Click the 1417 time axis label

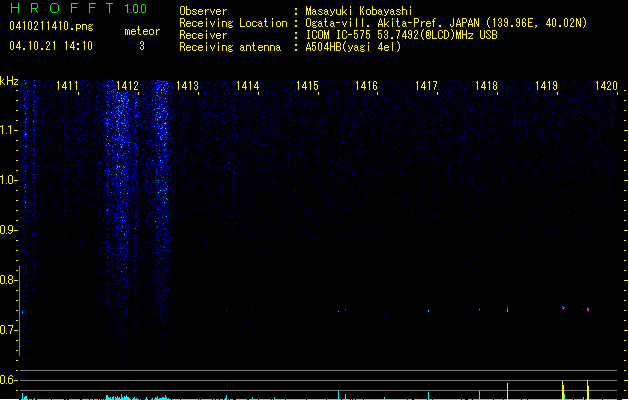[426, 86]
